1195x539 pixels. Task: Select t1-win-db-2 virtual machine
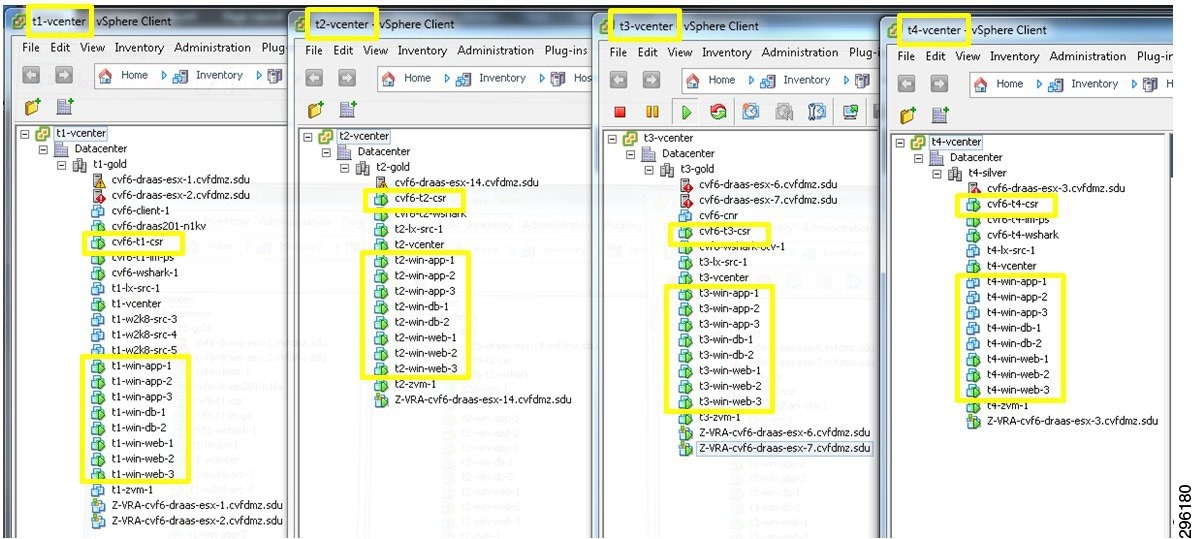coord(138,428)
